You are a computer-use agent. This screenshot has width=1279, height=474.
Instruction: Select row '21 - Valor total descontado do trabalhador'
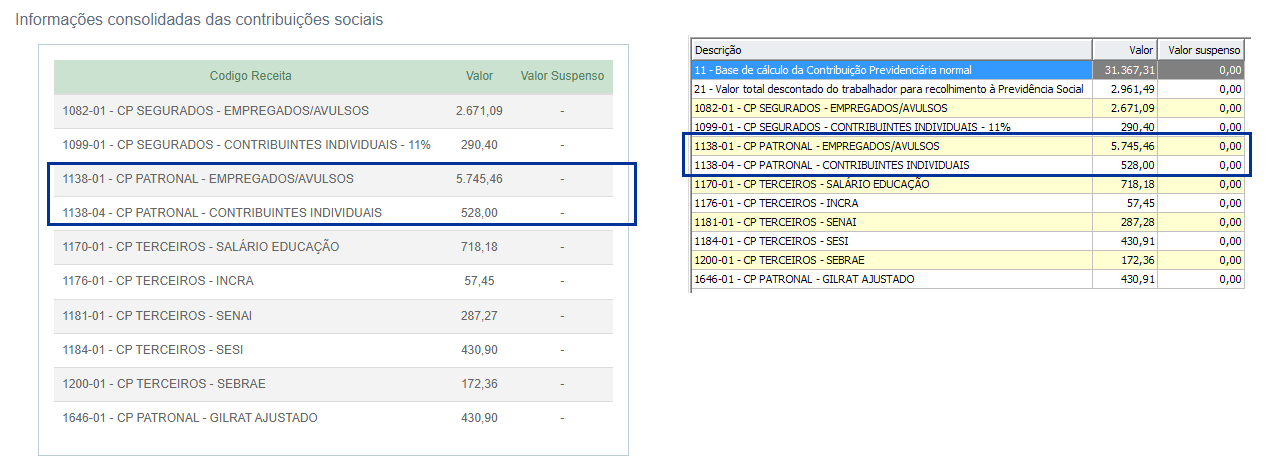pos(968,89)
